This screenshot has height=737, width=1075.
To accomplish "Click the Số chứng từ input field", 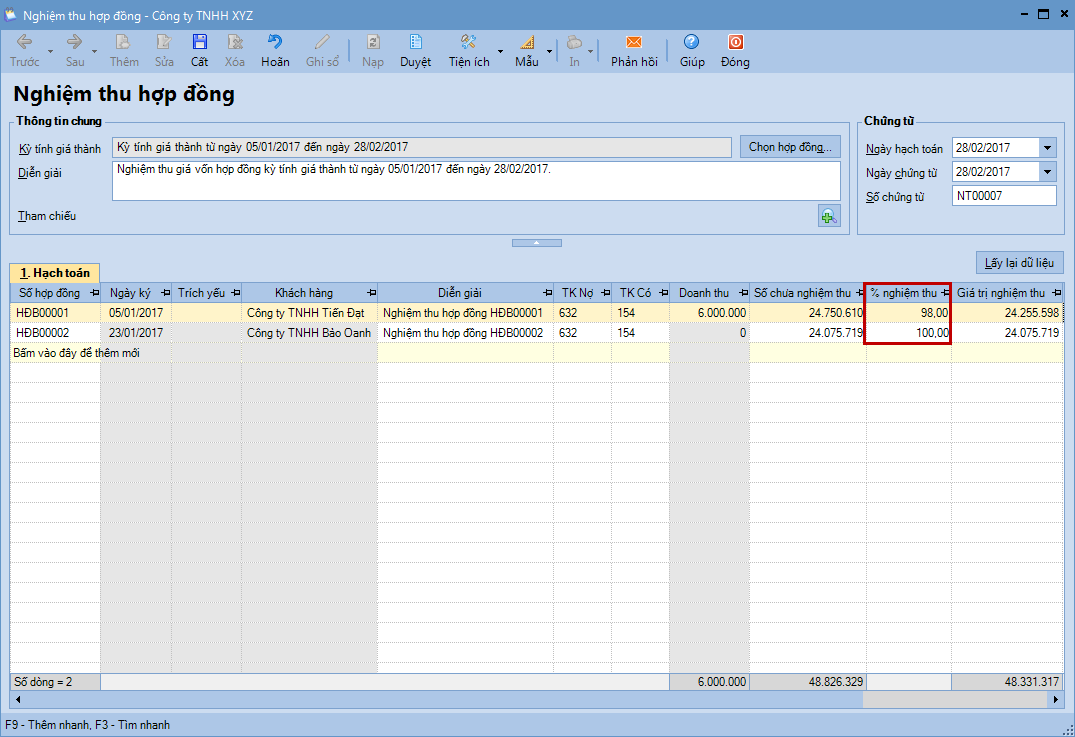I will (x=1003, y=196).
